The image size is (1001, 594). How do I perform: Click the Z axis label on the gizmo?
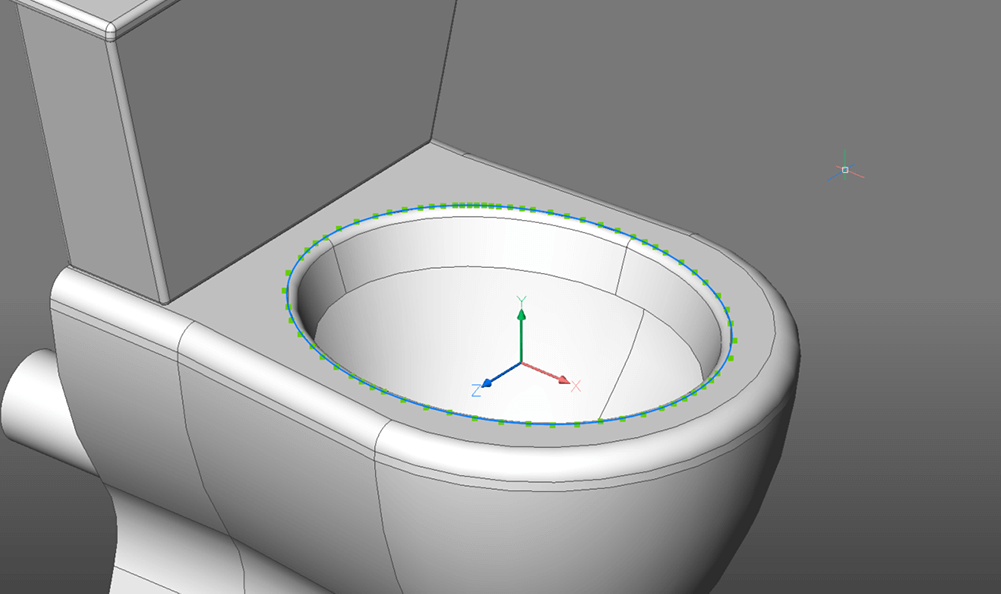[478, 390]
